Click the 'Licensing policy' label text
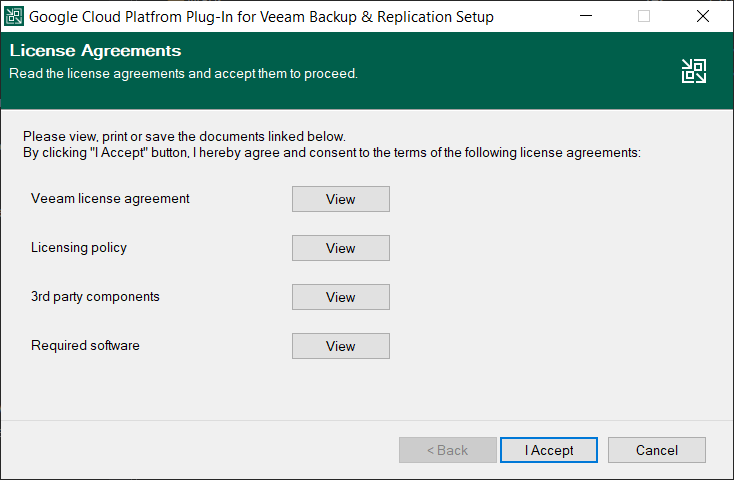734x480 pixels. (79, 247)
